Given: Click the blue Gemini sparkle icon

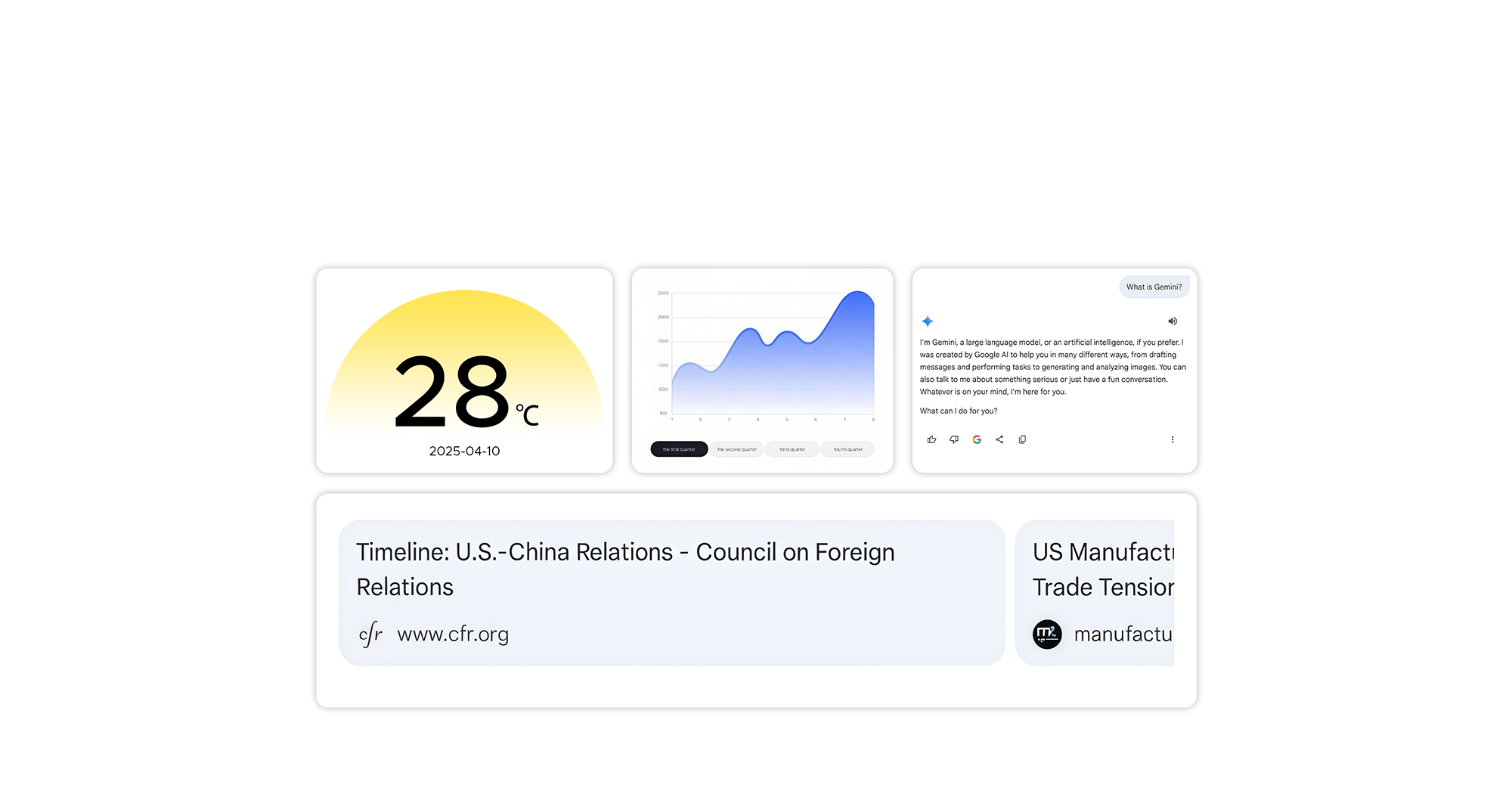Looking at the screenshot, I should pyautogui.click(x=928, y=321).
